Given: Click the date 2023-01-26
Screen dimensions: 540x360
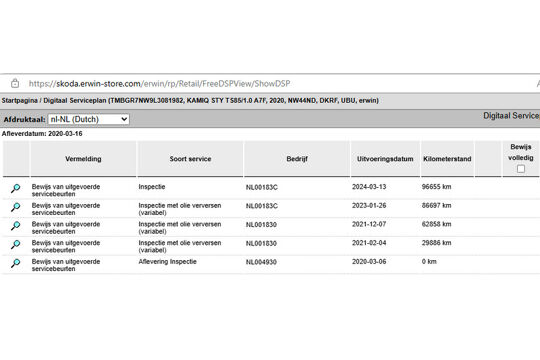Looking at the screenshot, I should (x=369, y=205).
